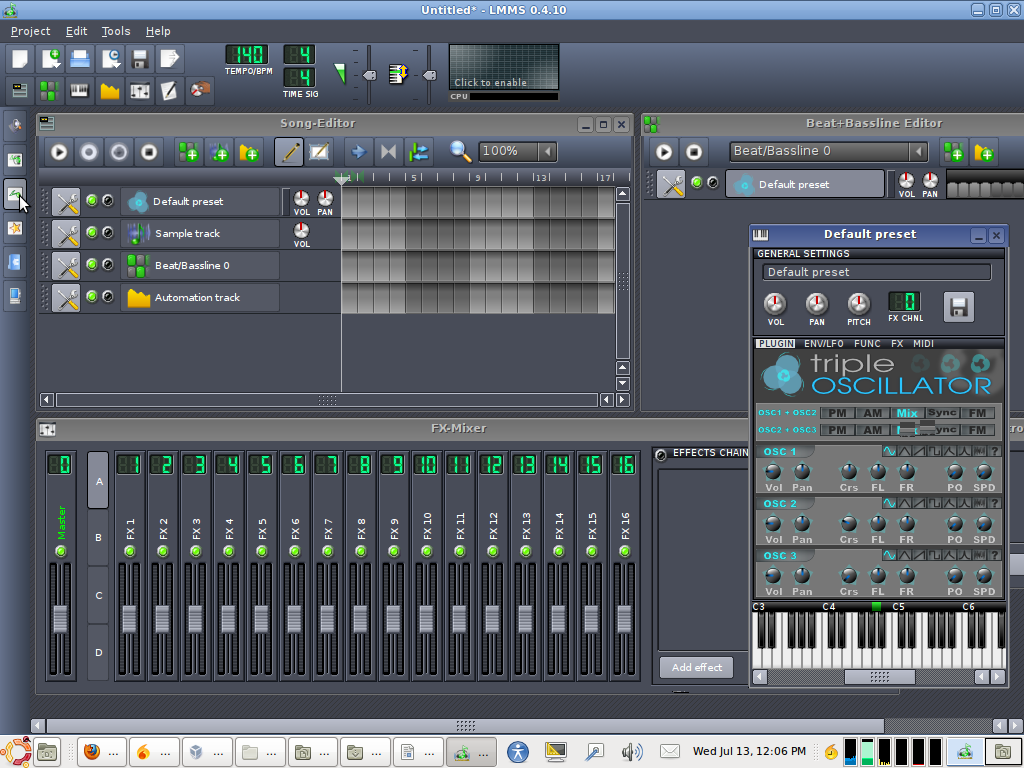Save the Default preset with disk icon
This screenshot has width=1024, height=768.
tap(957, 308)
